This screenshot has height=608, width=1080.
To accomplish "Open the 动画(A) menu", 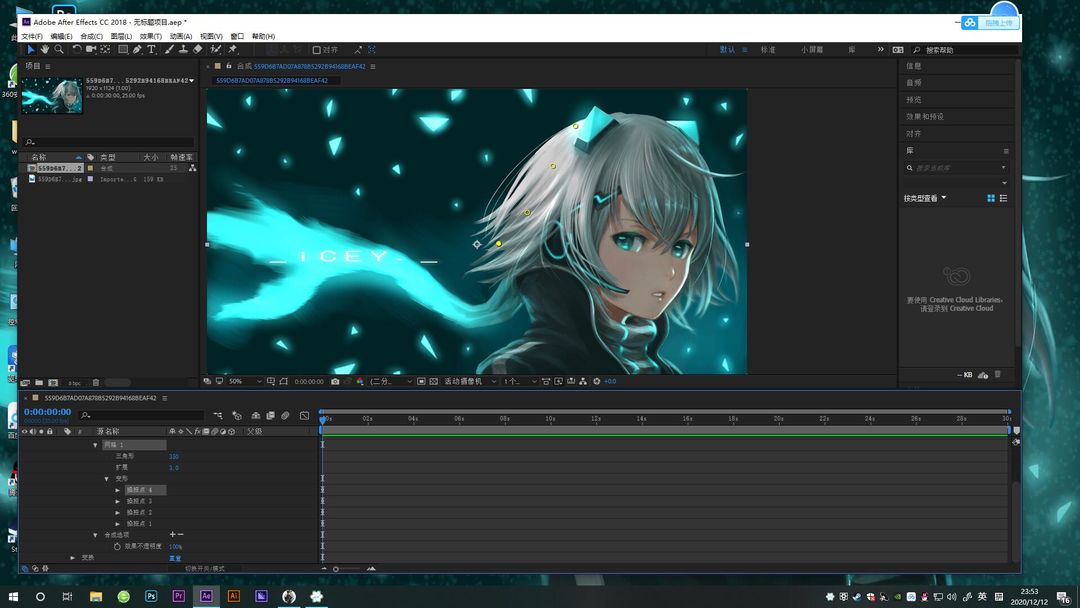I will [x=181, y=36].
